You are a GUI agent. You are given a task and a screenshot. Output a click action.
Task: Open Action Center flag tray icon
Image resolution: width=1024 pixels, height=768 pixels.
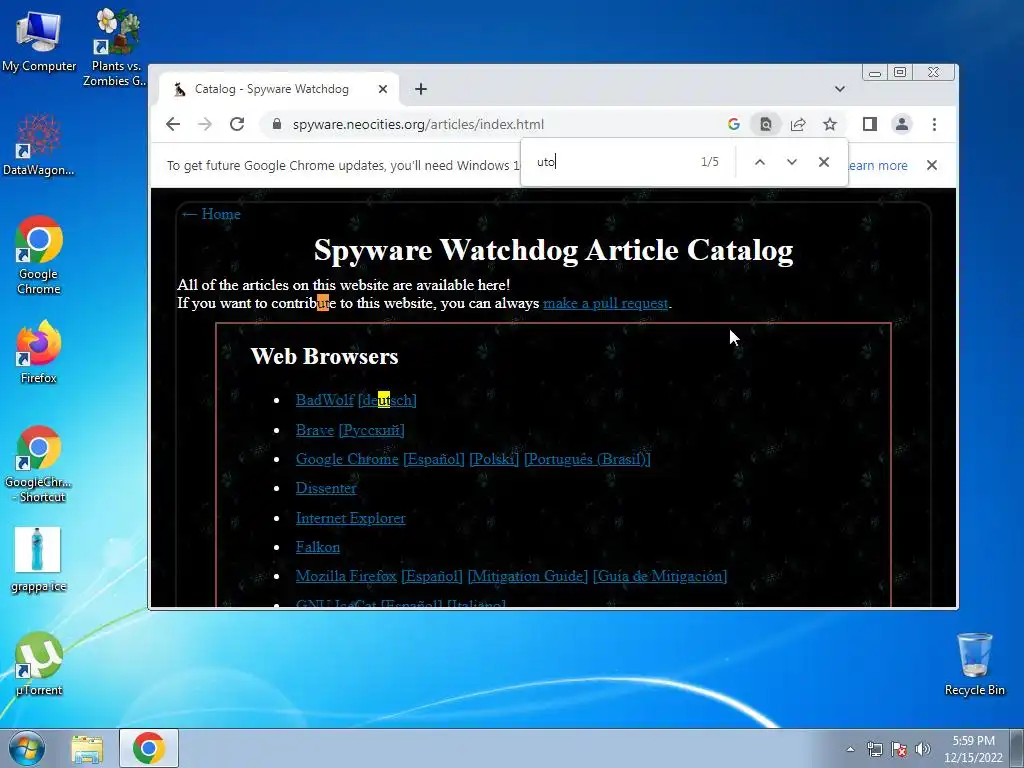[899, 749]
